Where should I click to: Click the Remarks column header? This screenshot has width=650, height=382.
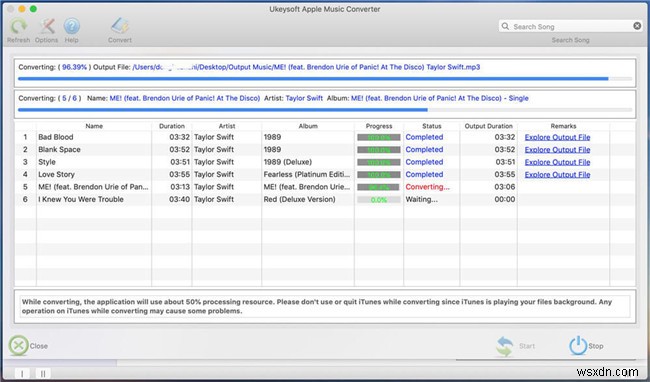[563, 126]
